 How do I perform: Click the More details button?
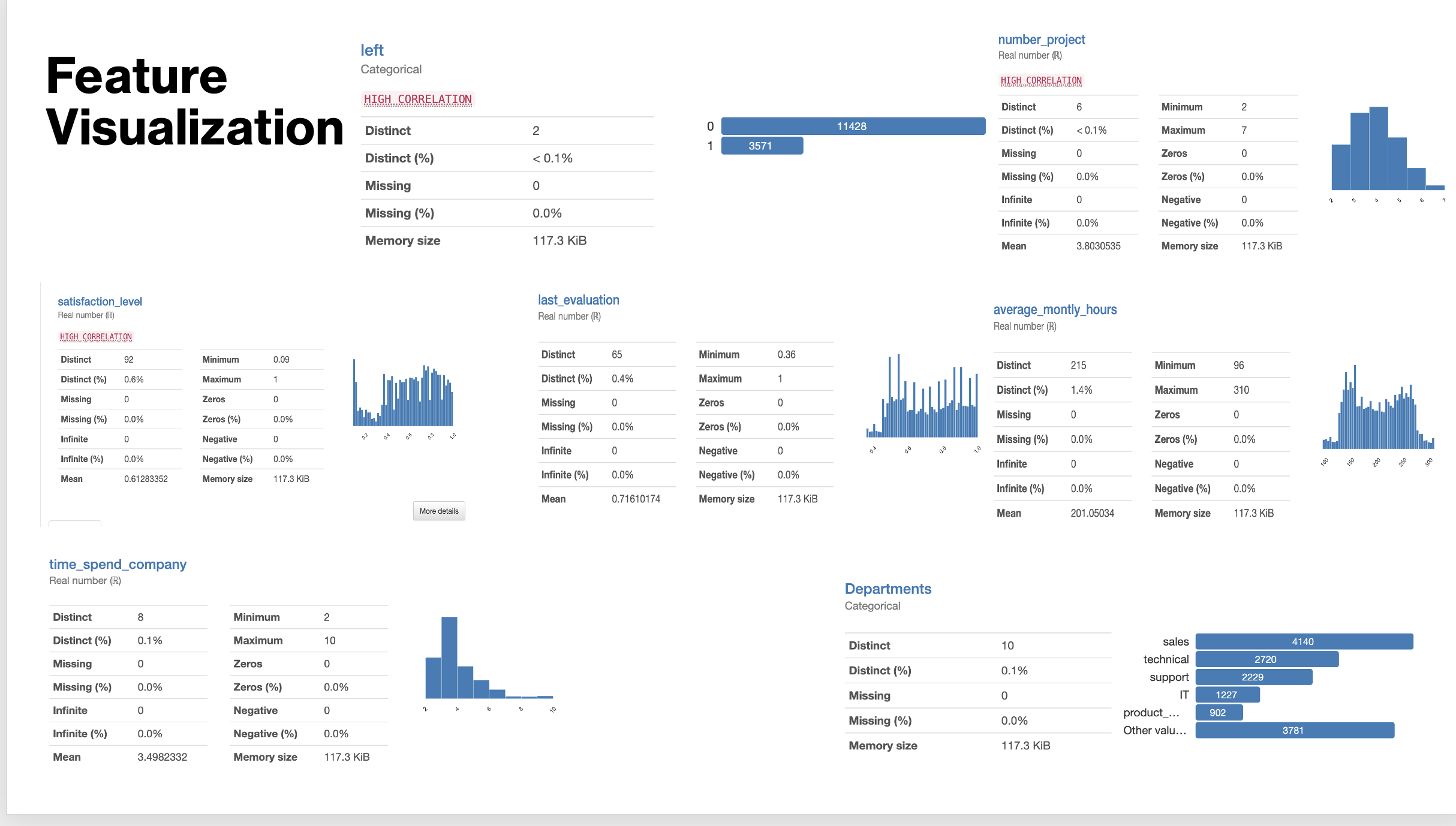(x=439, y=511)
